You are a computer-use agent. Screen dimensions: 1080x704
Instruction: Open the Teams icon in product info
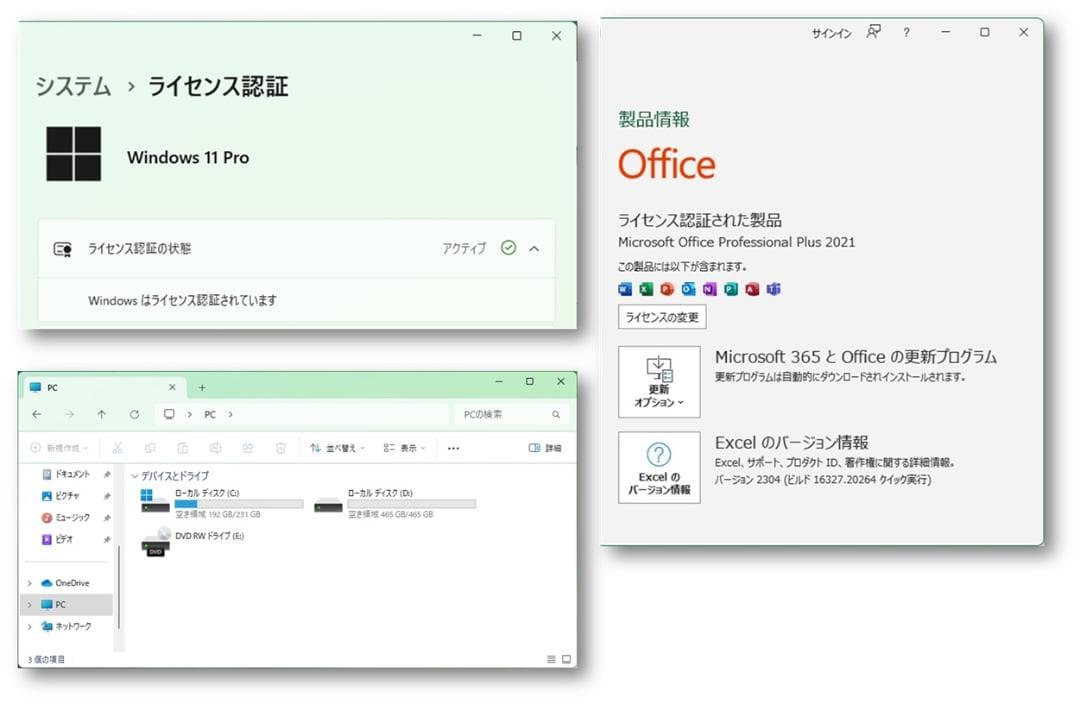(774, 288)
